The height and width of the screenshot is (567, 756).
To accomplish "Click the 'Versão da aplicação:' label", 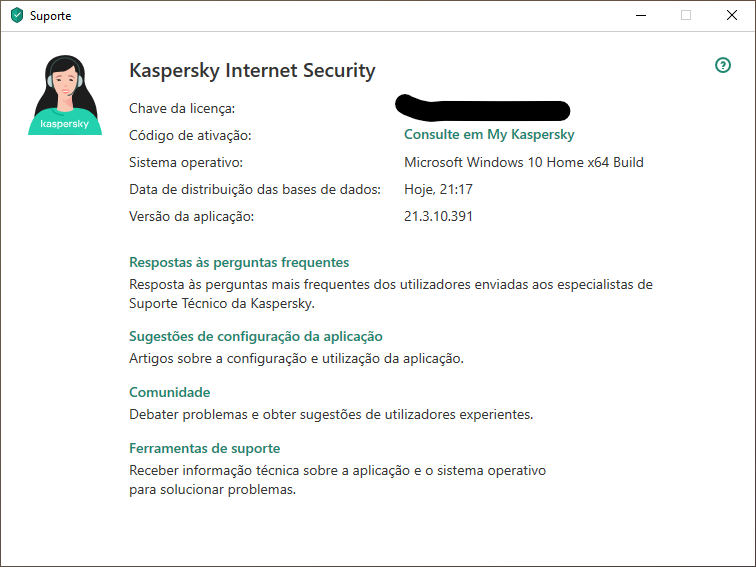I will tap(192, 216).
